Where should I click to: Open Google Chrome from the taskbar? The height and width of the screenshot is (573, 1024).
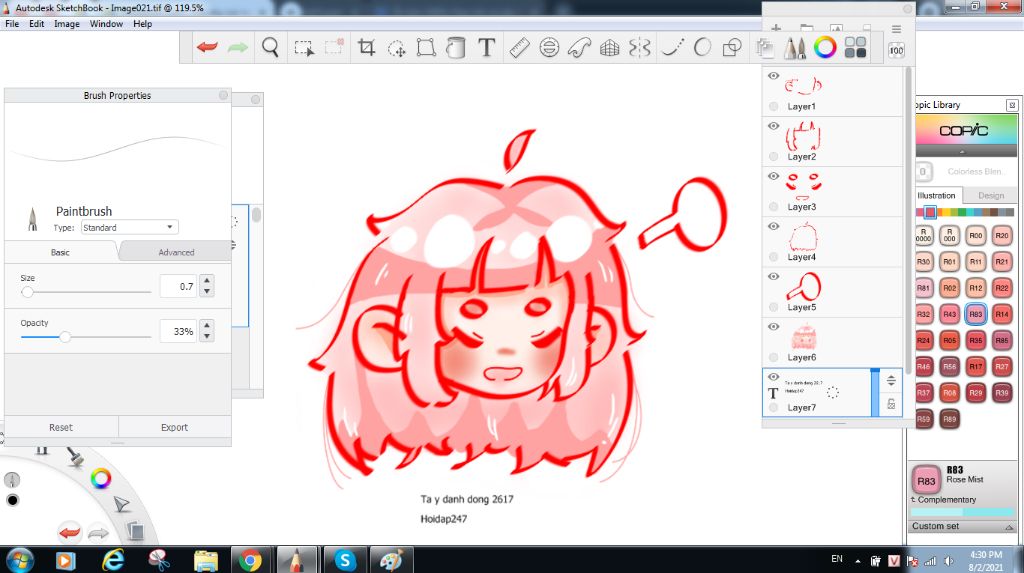[250, 560]
